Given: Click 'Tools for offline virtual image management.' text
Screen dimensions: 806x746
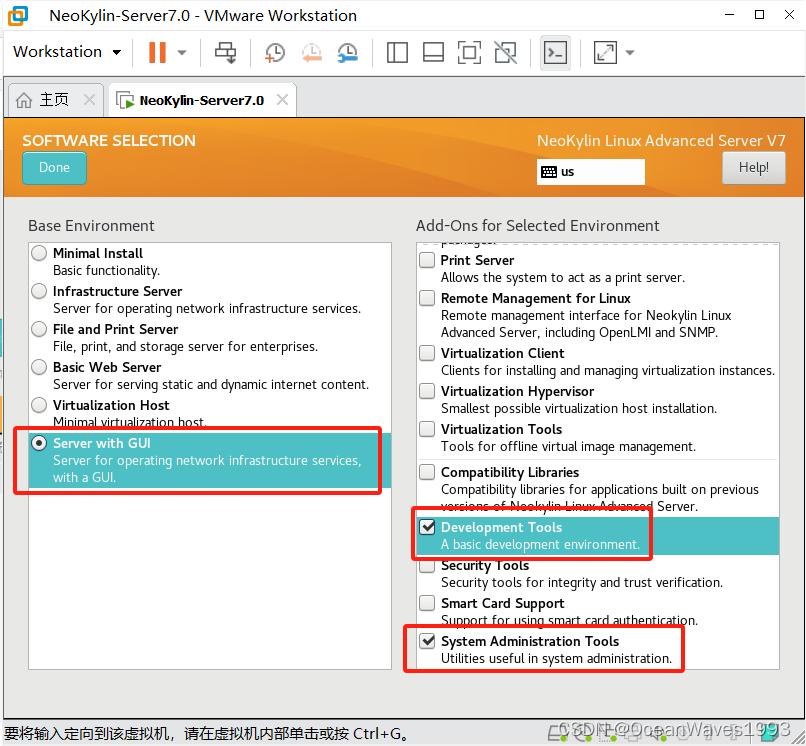Looking at the screenshot, I should point(568,446).
